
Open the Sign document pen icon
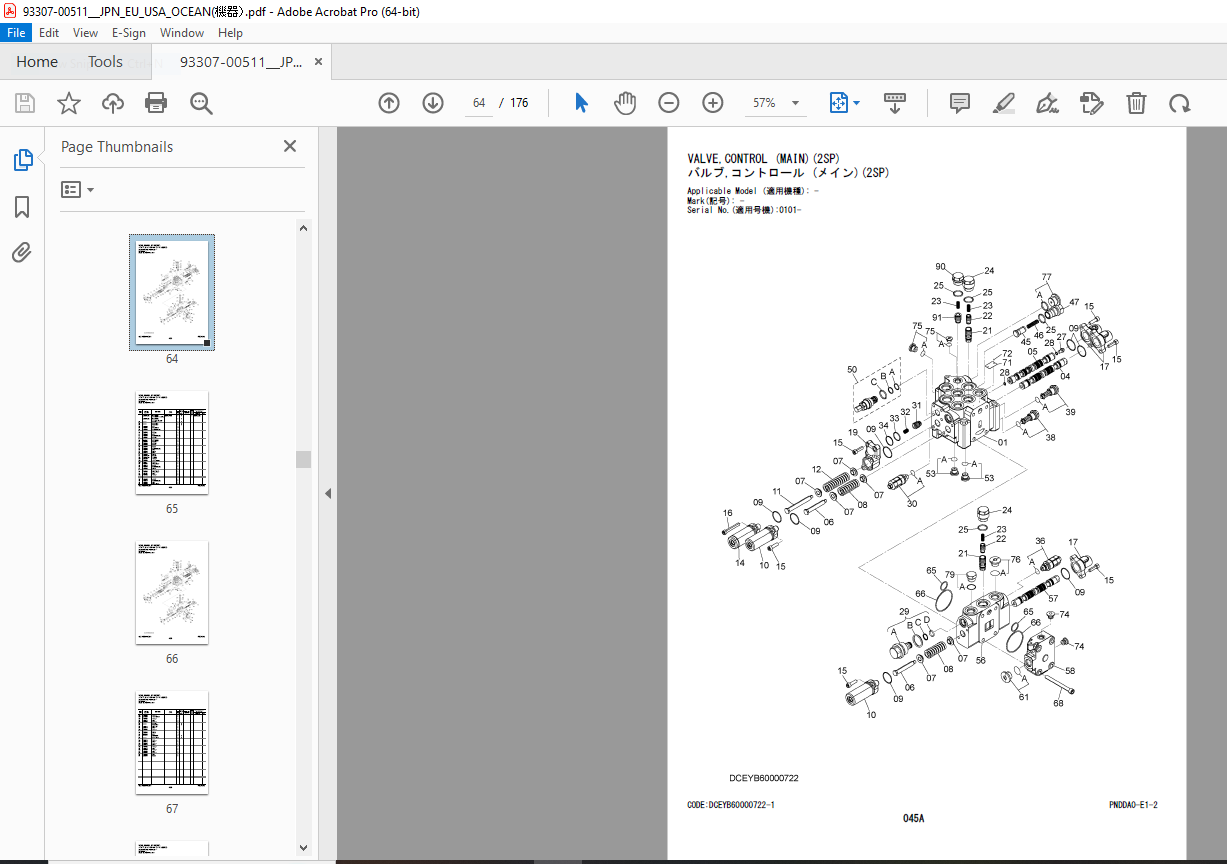click(x=1047, y=103)
